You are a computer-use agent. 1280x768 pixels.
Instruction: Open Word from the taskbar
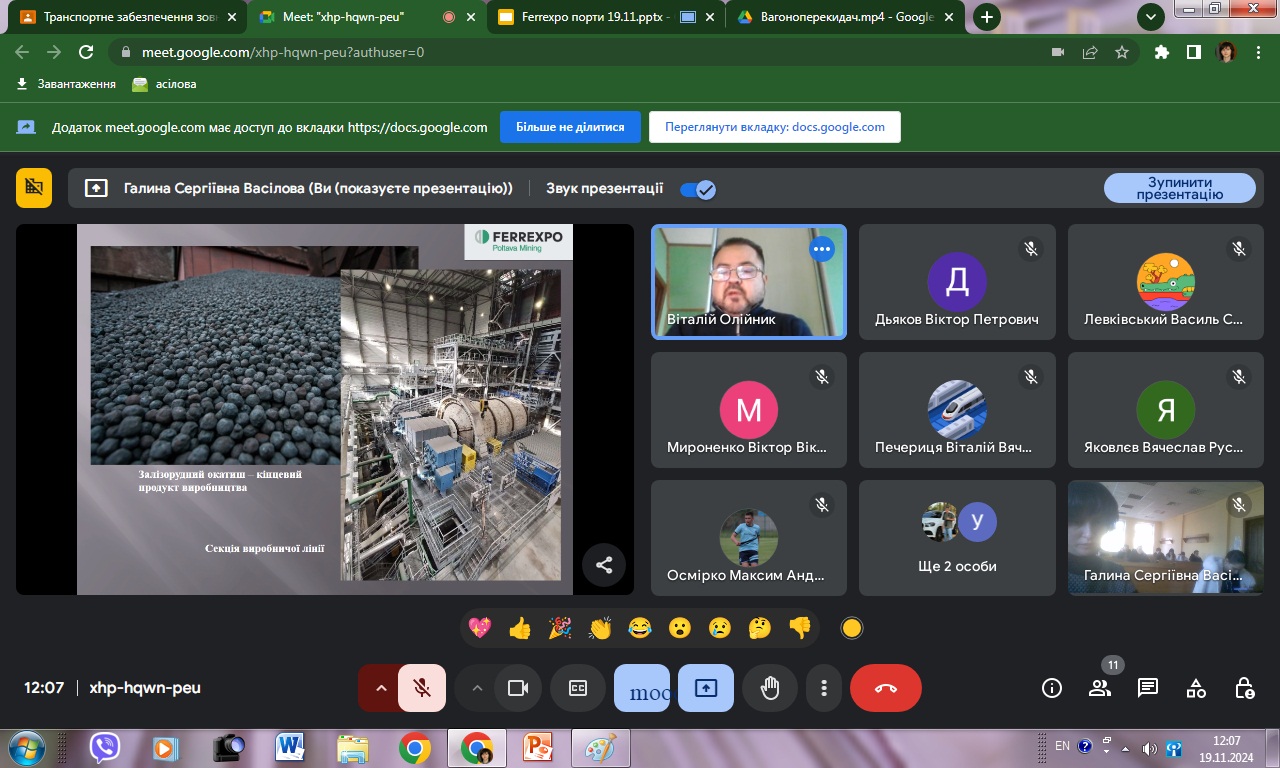point(291,747)
